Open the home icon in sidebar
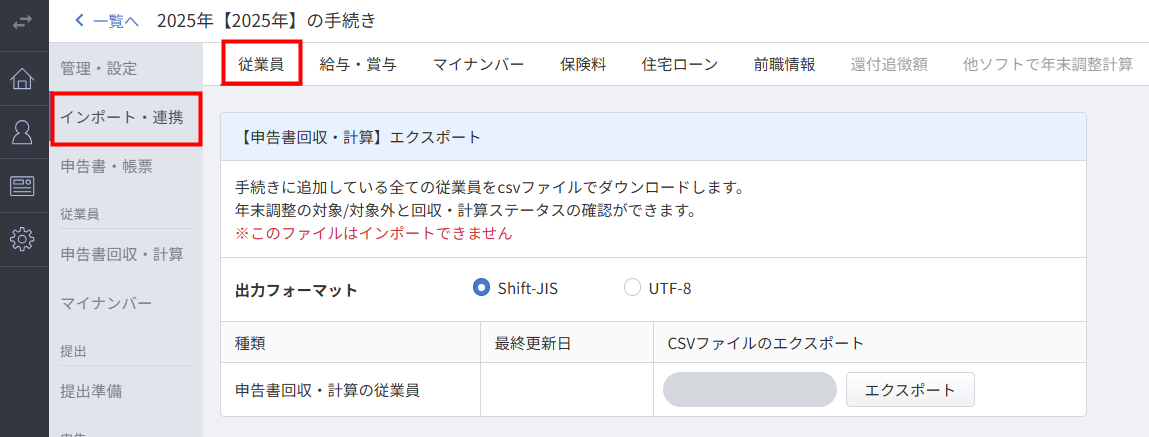1149x437 pixels. pyautogui.click(x=22, y=79)
